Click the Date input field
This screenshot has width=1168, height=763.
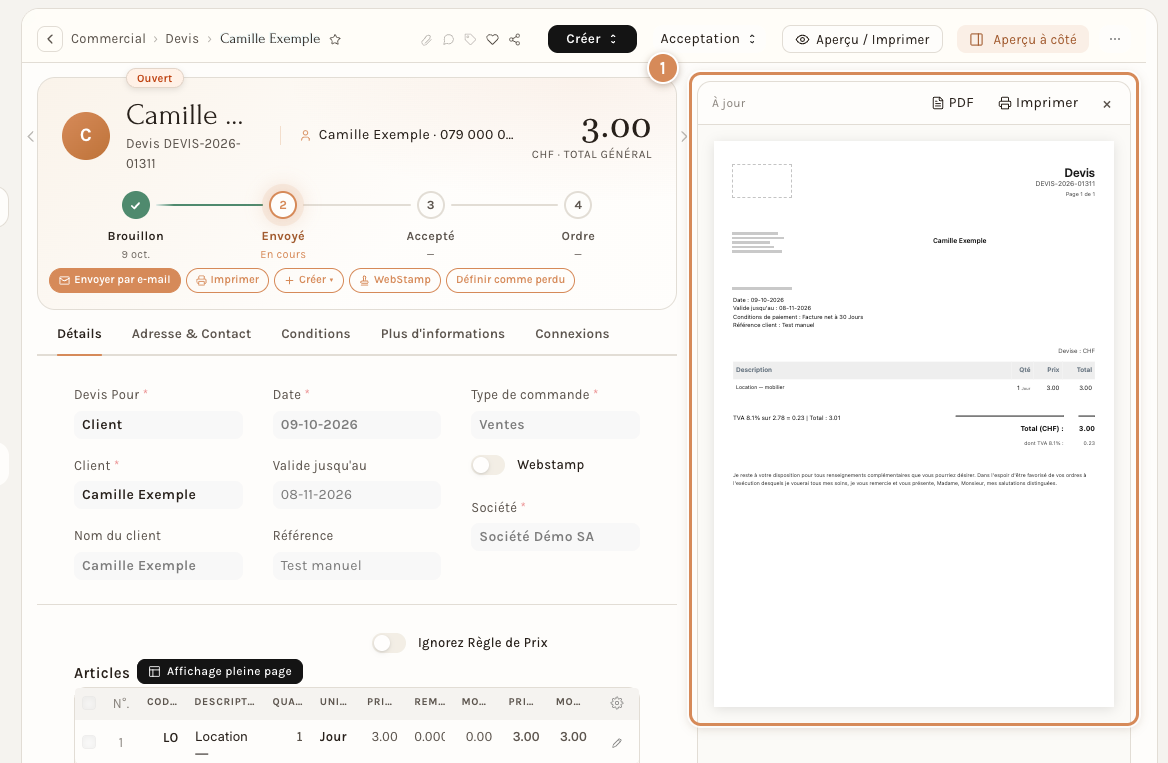(357, 425)
